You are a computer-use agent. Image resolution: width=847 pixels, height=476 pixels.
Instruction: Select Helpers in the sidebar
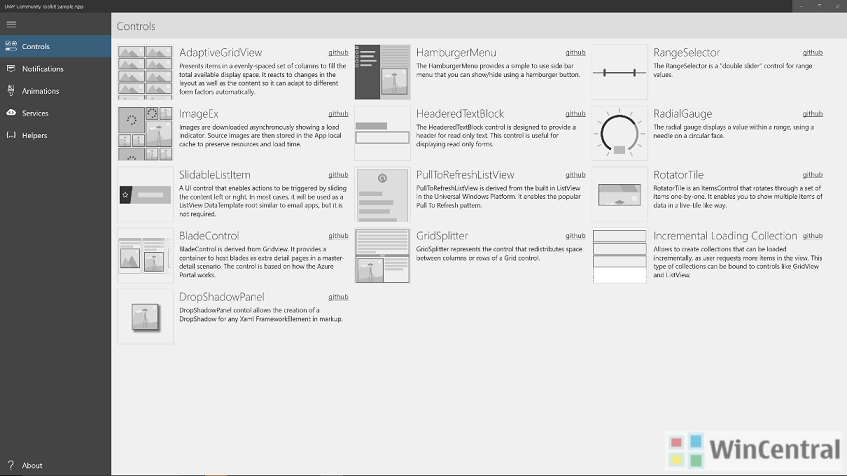55,135
